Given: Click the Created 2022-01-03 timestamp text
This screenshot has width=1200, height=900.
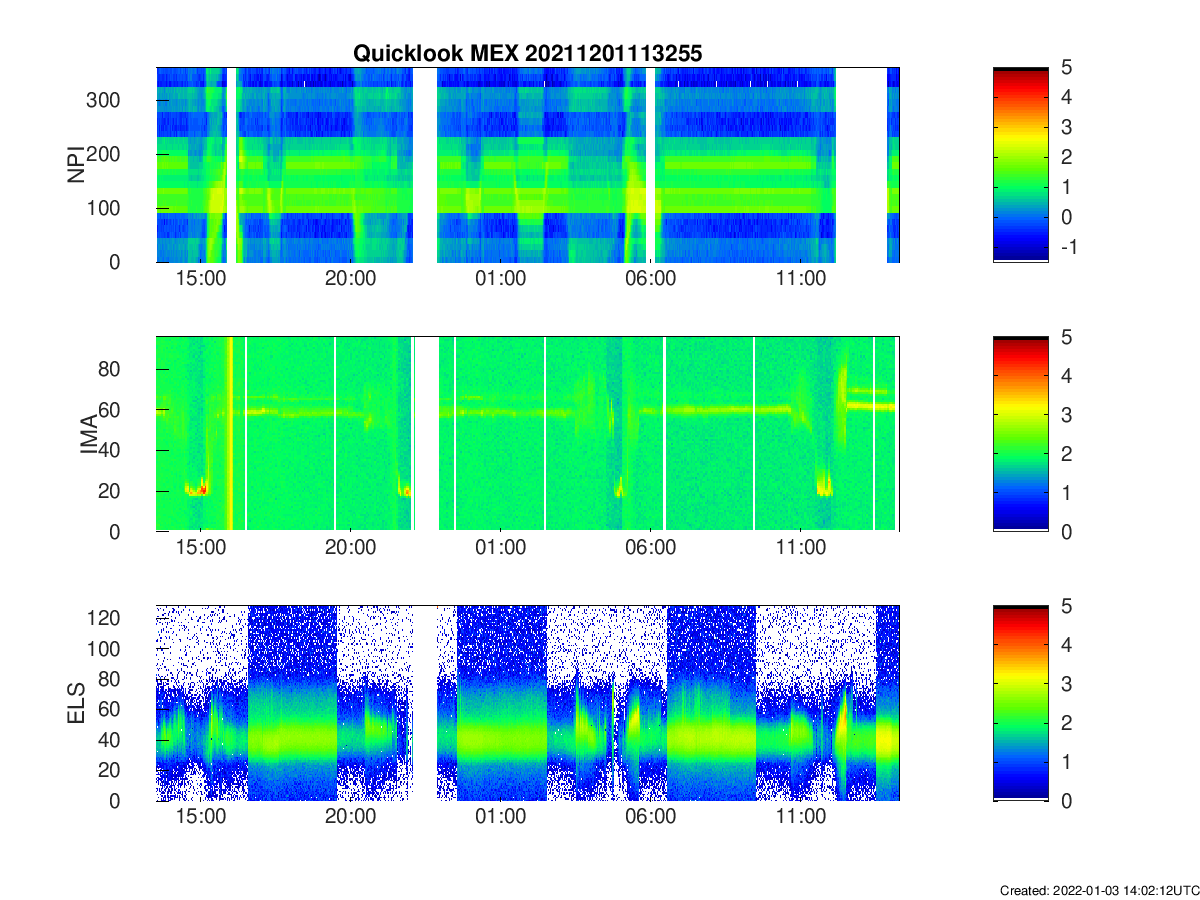Looking at the screenshot, I should pyautogui.click(x=1099, y=890).
